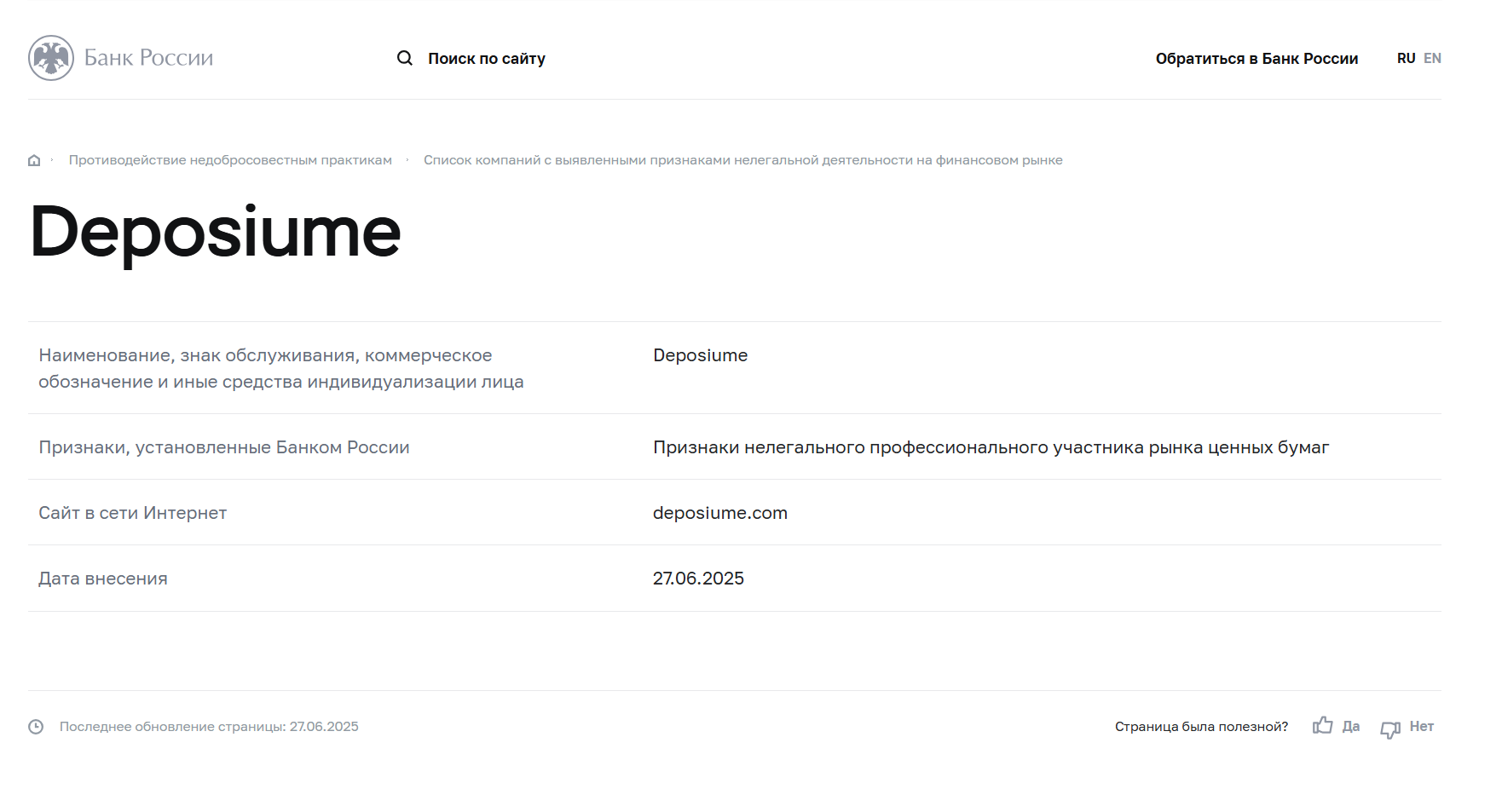
Task: Click Признаки, установленные Банком России label
Action: coord(224,447)
